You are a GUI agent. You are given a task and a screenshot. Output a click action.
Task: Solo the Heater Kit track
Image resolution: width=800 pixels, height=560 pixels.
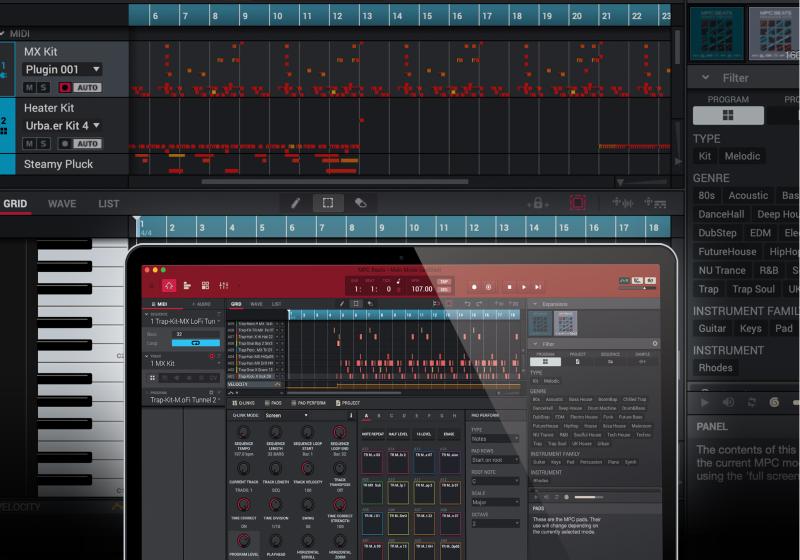43,144
